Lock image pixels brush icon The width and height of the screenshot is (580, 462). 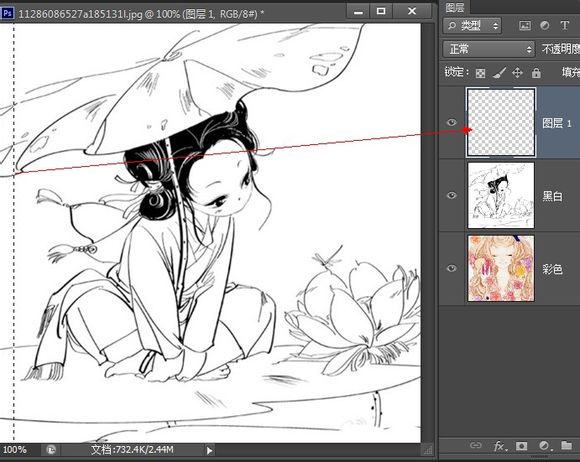[499, 73]
